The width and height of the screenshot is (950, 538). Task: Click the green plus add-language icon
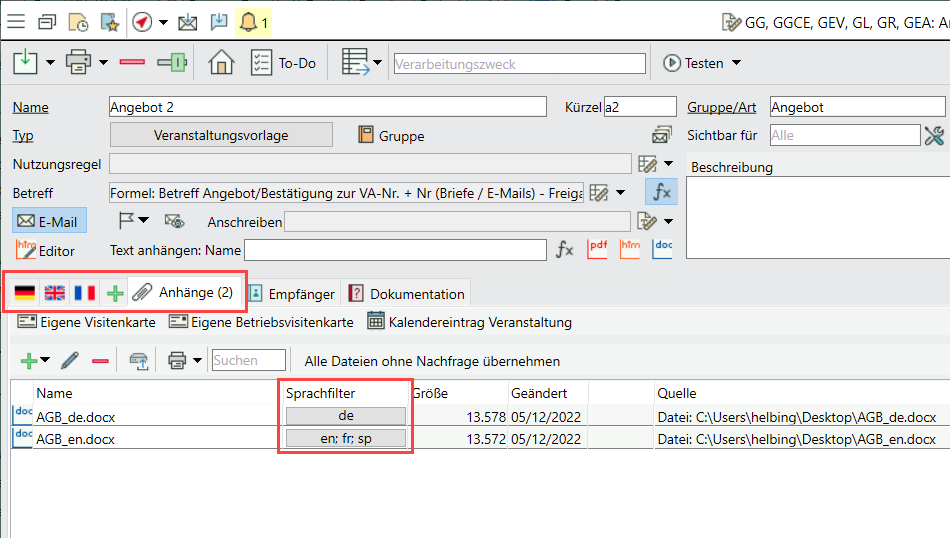[116, 293]
